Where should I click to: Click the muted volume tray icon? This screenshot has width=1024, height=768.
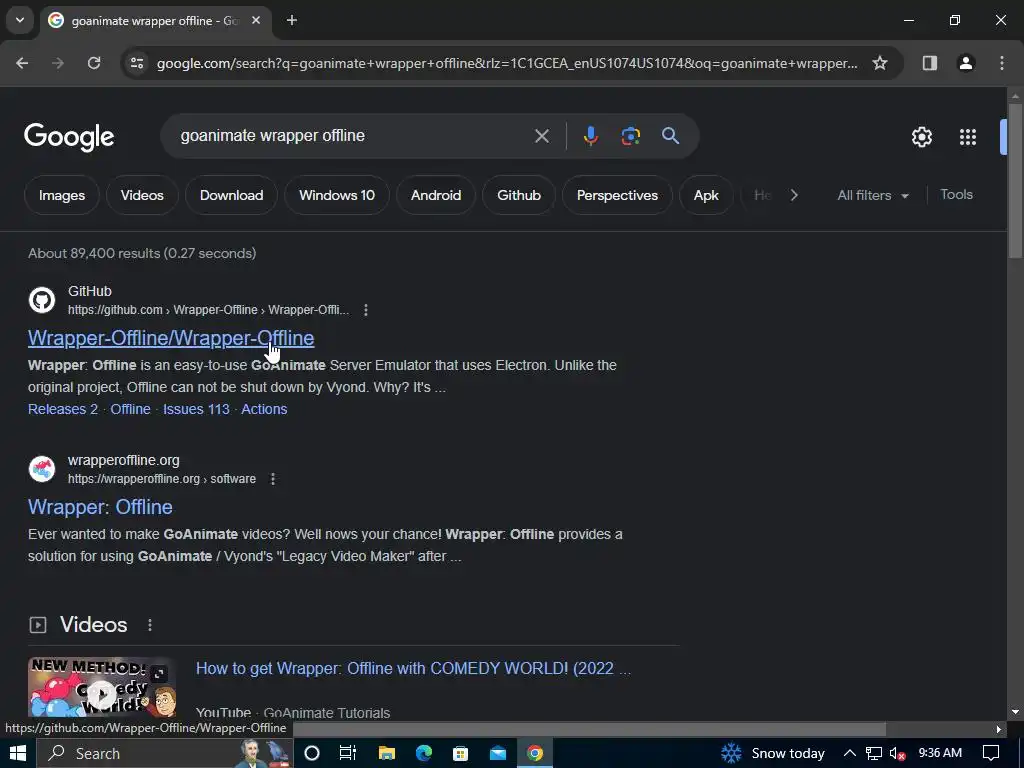898,753
